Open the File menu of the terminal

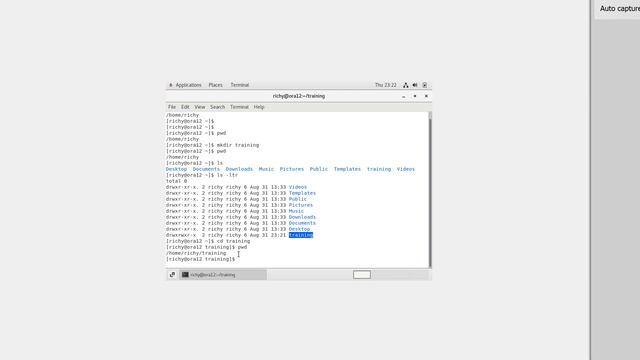click(x=172, y=107)
